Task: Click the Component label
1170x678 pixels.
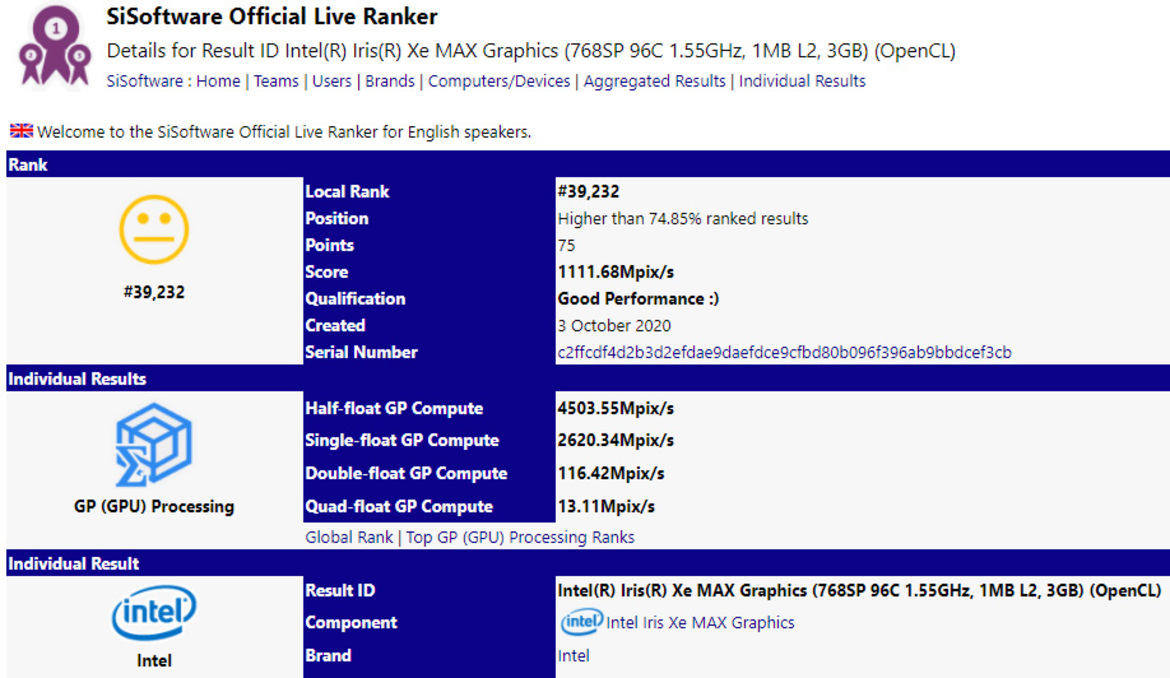Action: point(351,622)
